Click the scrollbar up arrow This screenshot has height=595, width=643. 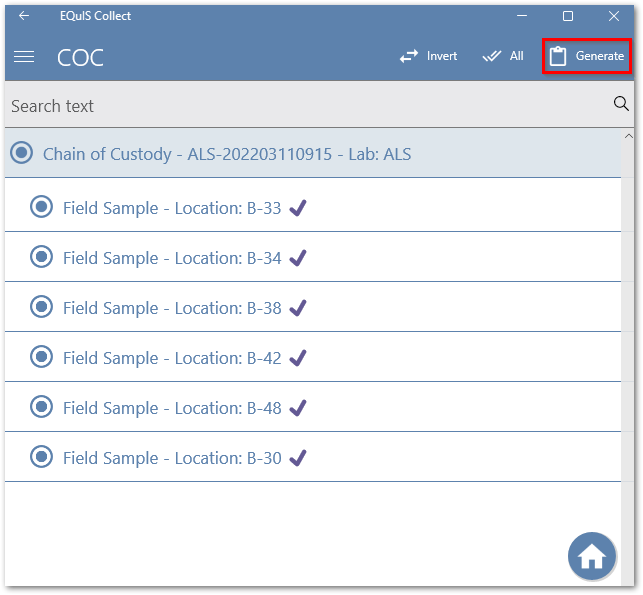[628, 136]
